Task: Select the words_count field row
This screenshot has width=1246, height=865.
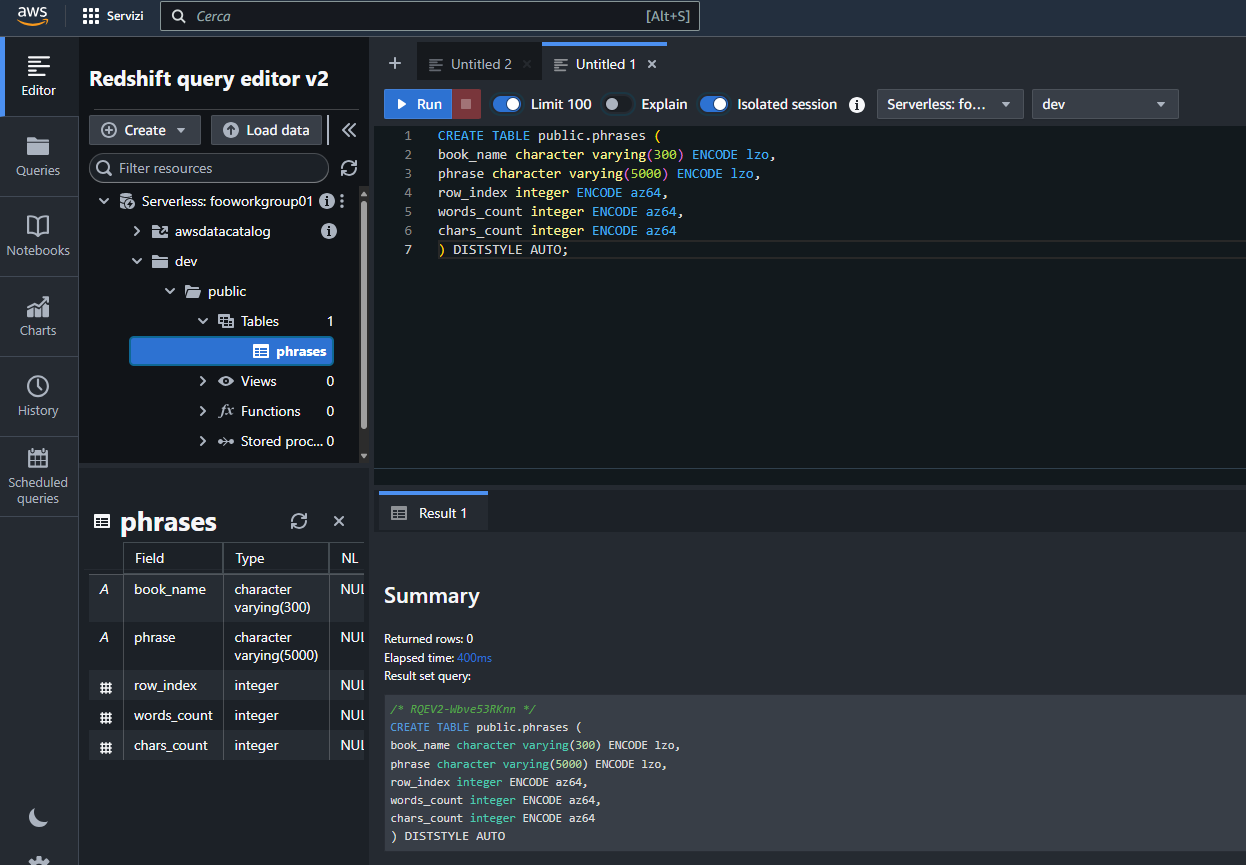Action: tap(226, 716)
